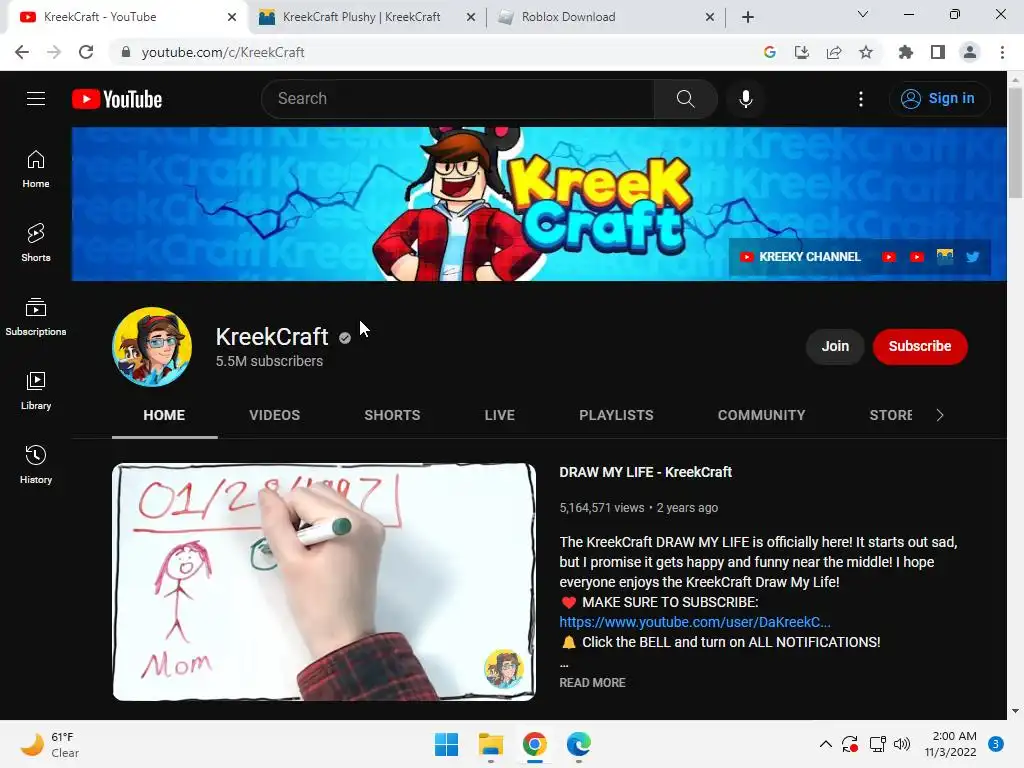Toggle the Chrome side panel

pos(938,52)
